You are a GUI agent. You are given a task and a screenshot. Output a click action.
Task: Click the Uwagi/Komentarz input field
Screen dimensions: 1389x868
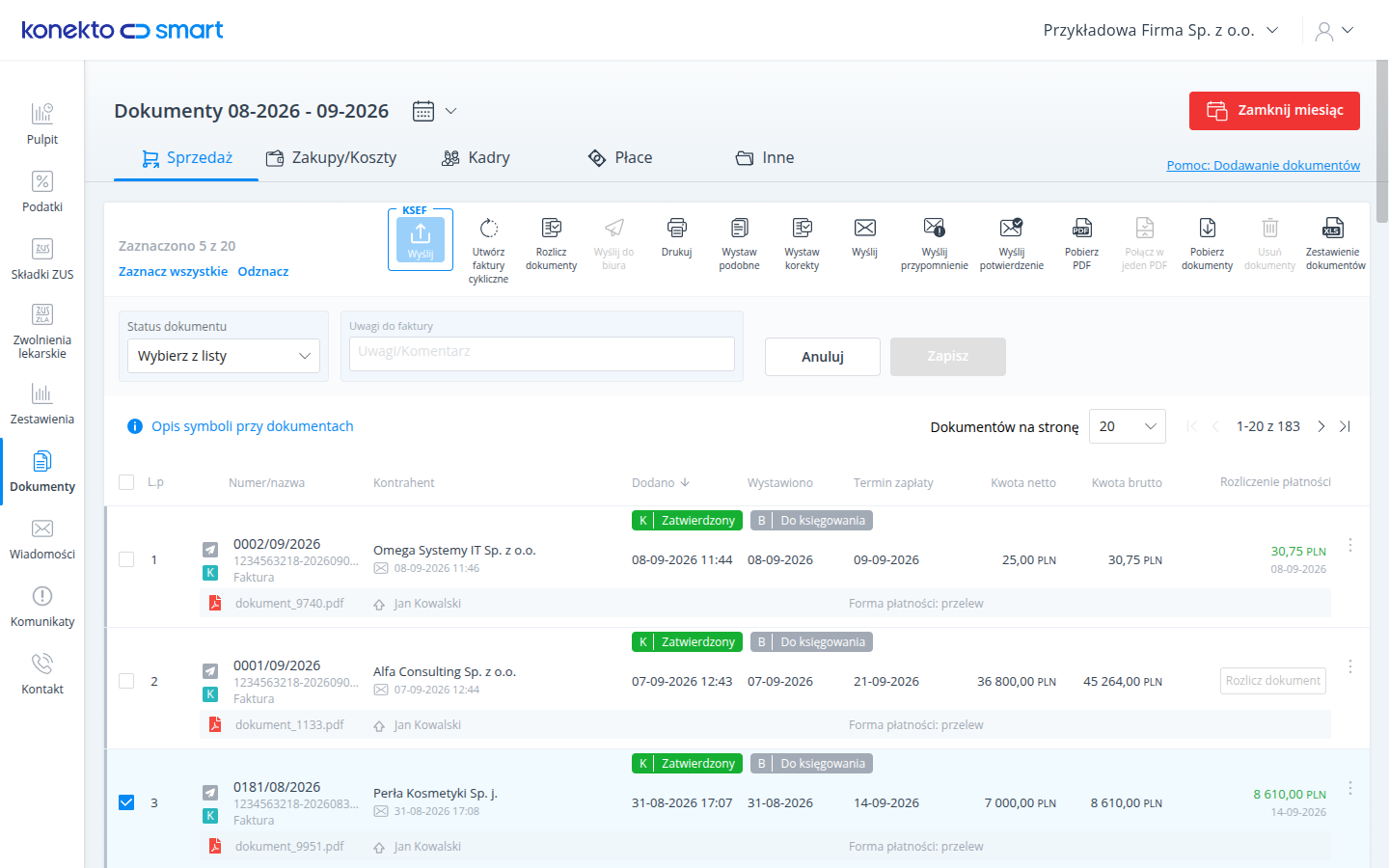click(x=542, y=353)
